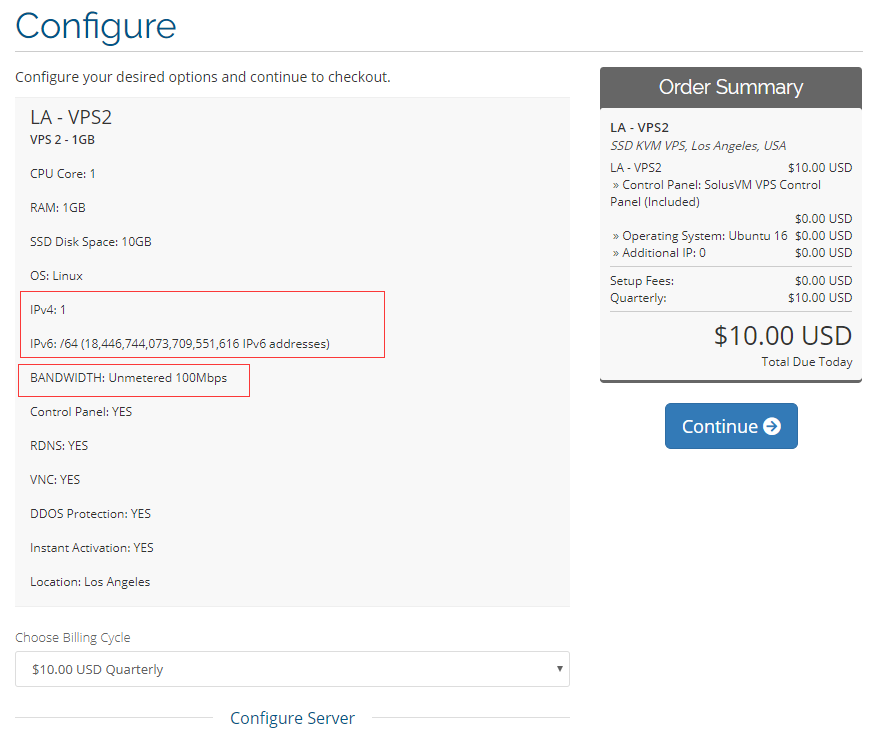
Task: Click the '$10.00 USD' total amount
Action: pos(783,335)
